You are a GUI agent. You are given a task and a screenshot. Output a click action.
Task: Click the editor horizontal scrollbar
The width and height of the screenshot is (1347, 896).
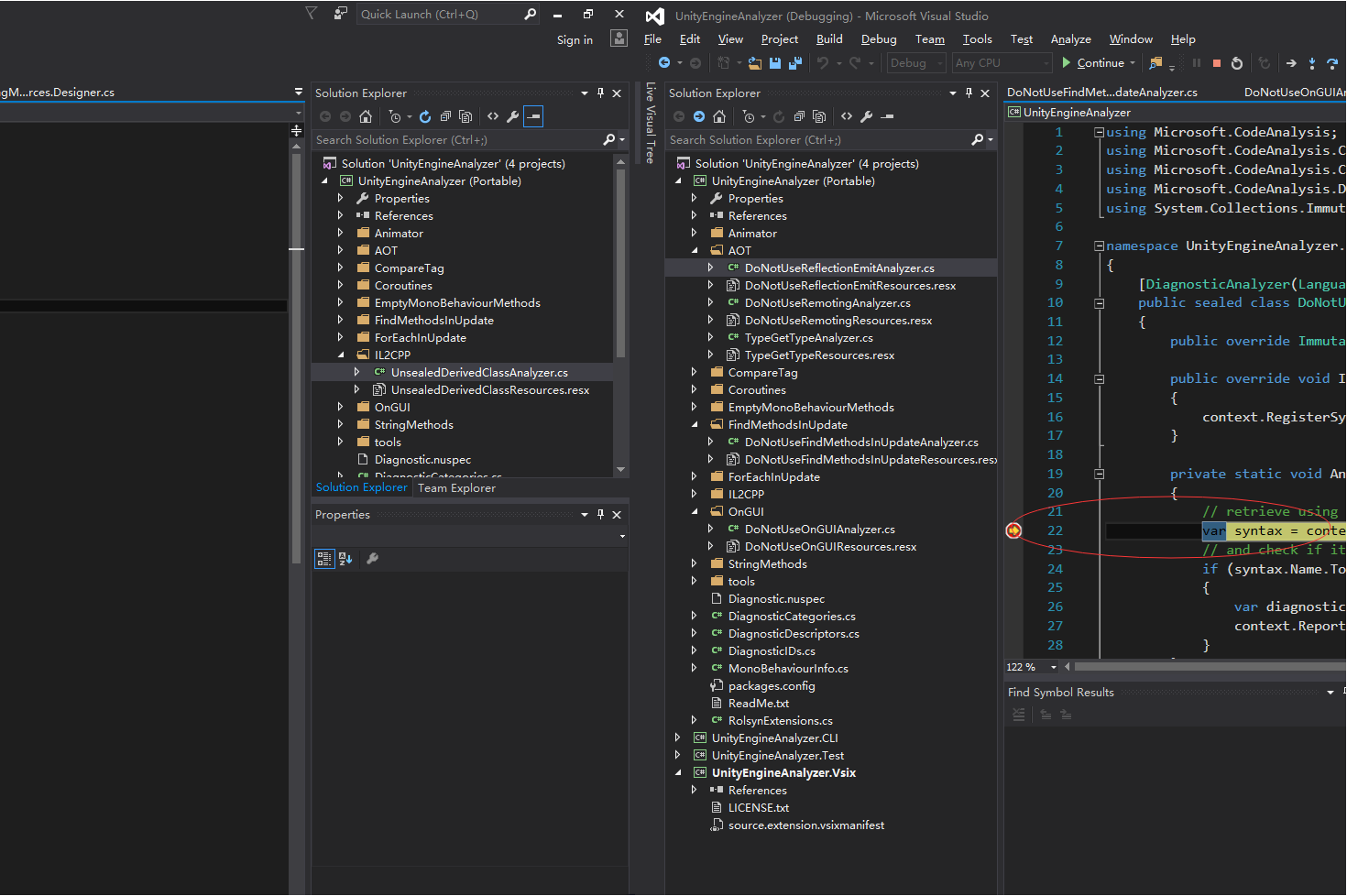[x=1210, y=667]
